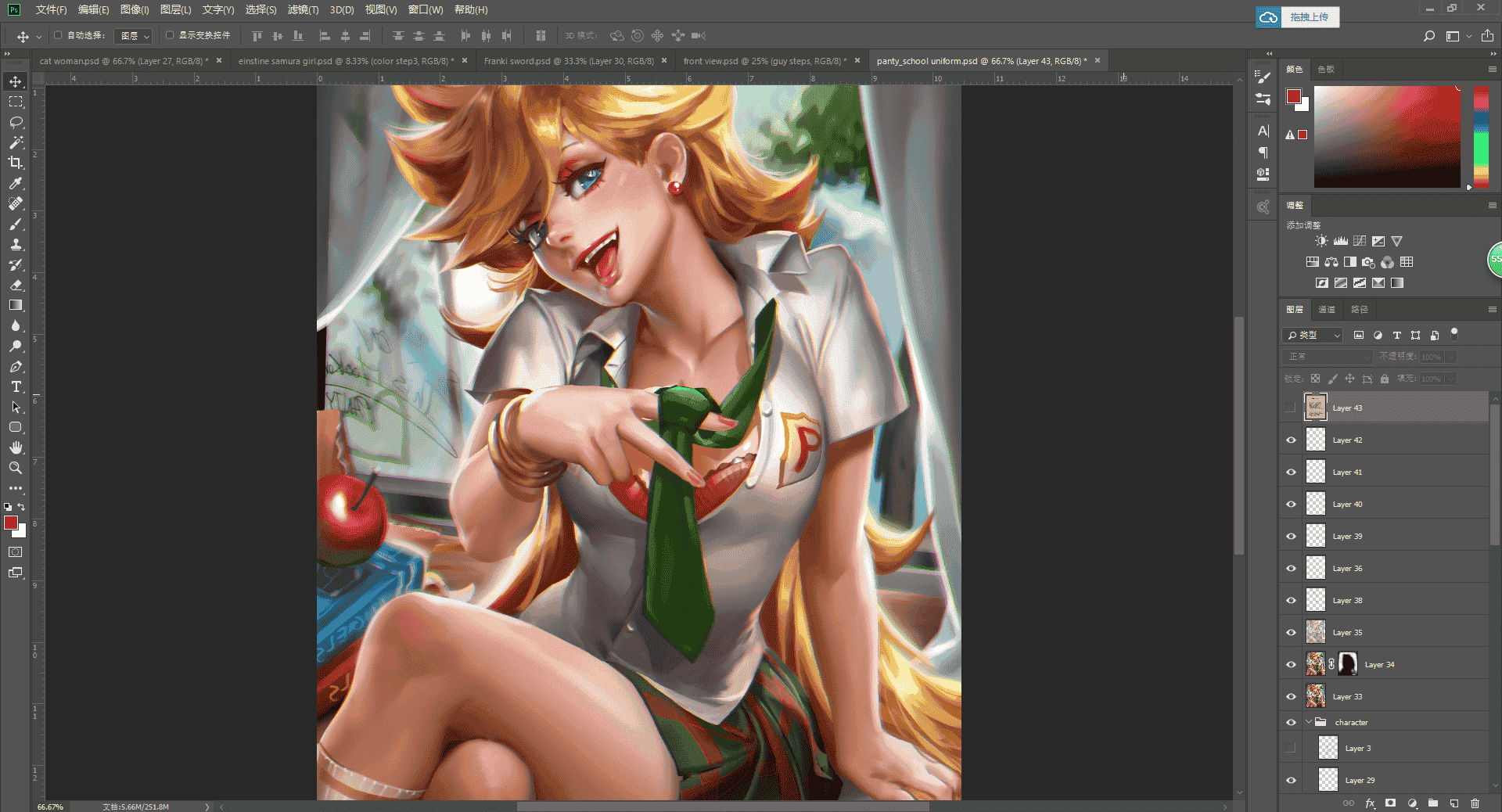Screen dimensions: 1502x812
Task: Enable show transform controls checkbox
Action: coord(170,35)
